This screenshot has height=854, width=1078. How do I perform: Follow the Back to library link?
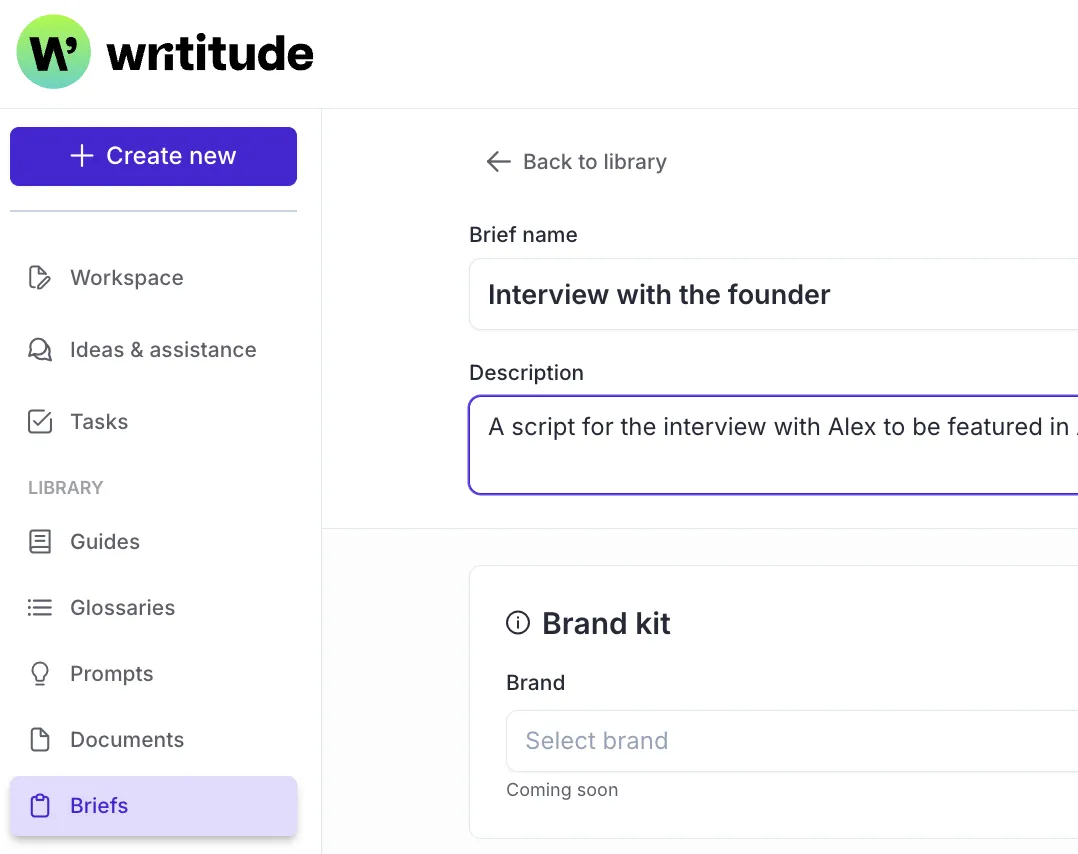point(594,161)
